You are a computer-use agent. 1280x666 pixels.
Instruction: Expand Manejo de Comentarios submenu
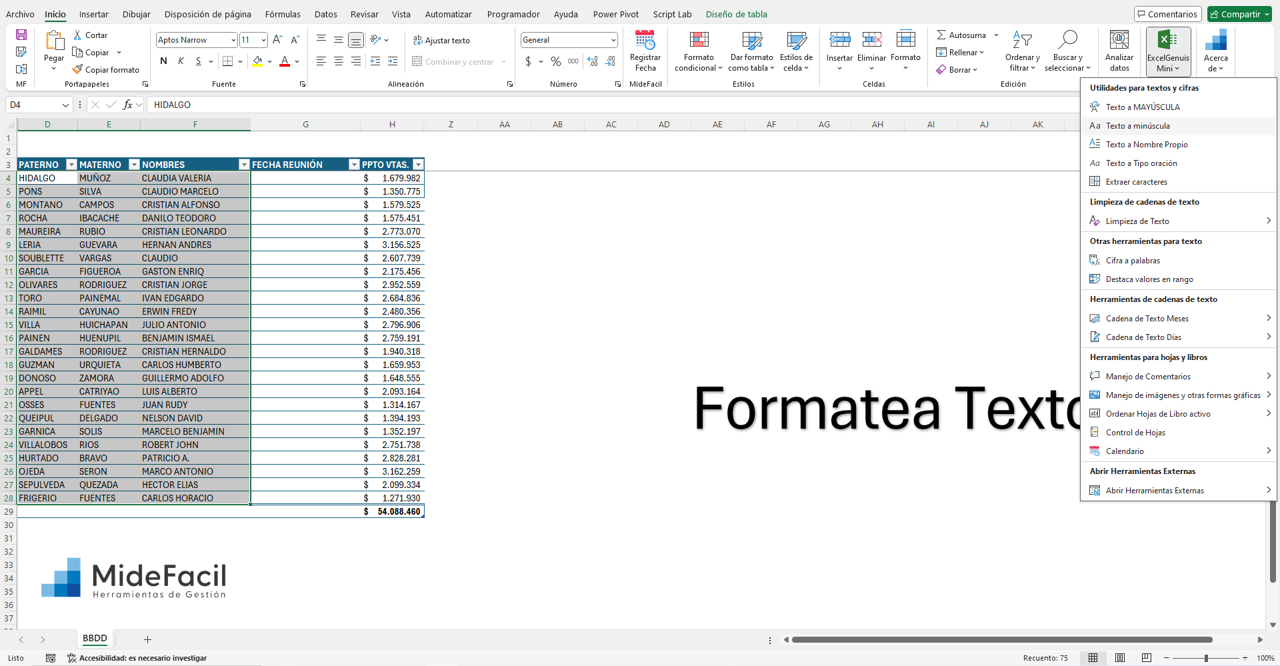tap(1178, 376)
